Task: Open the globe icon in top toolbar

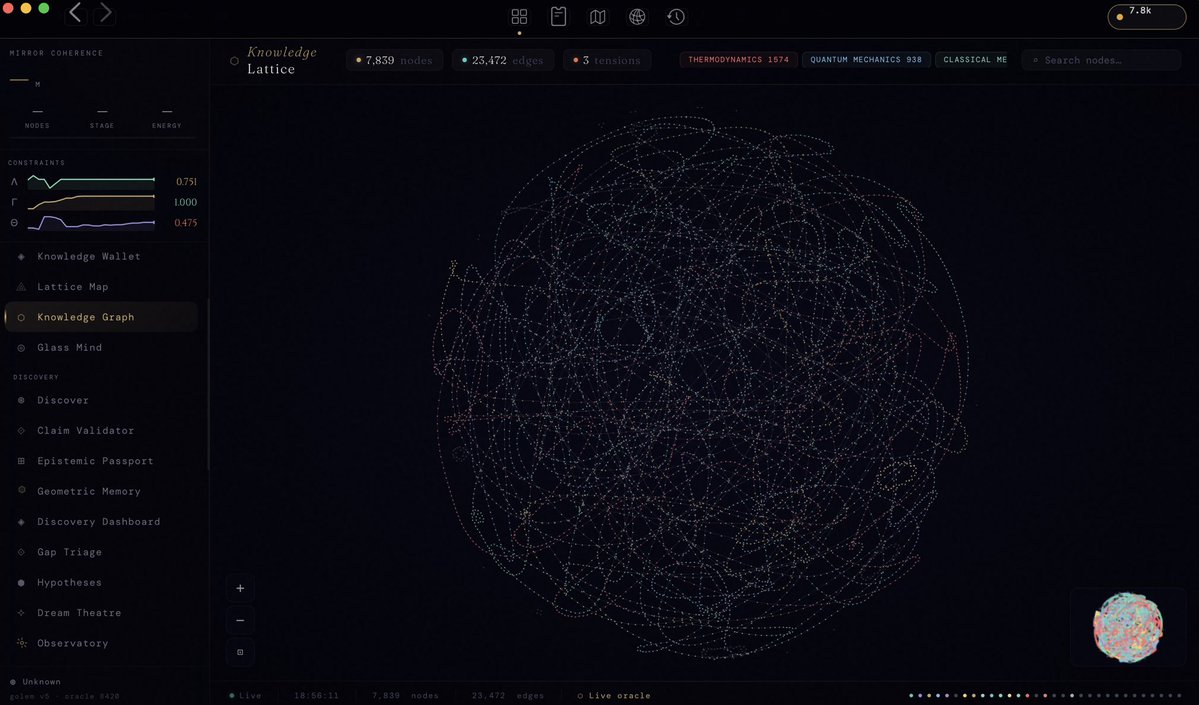Action: point(637,17)
